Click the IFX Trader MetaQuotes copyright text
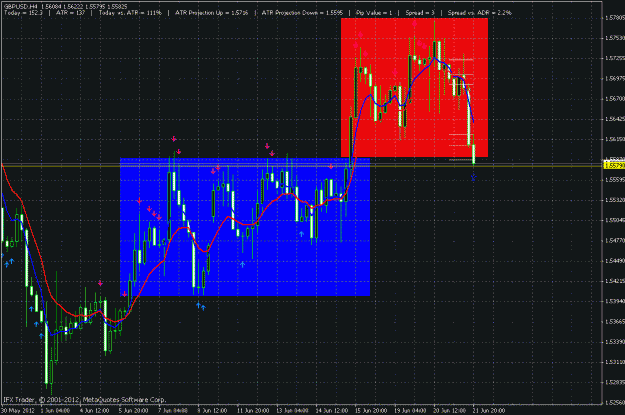The image size is (625, 415). tap(85, 399)
